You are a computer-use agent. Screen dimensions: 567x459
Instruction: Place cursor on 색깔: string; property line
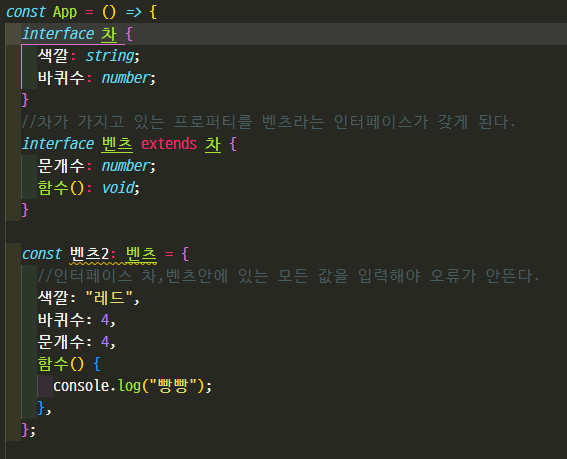(89, 56)
